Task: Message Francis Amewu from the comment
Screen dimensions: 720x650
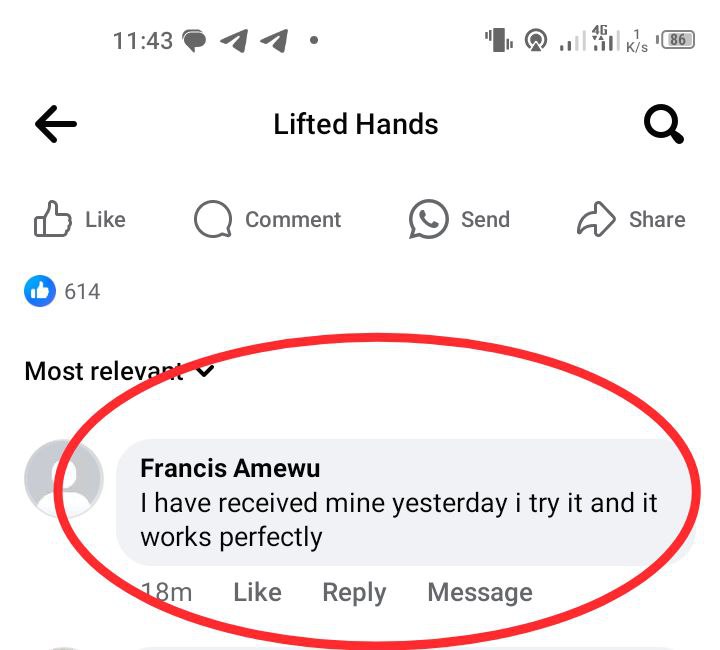Action: click(x=480, y=592)
